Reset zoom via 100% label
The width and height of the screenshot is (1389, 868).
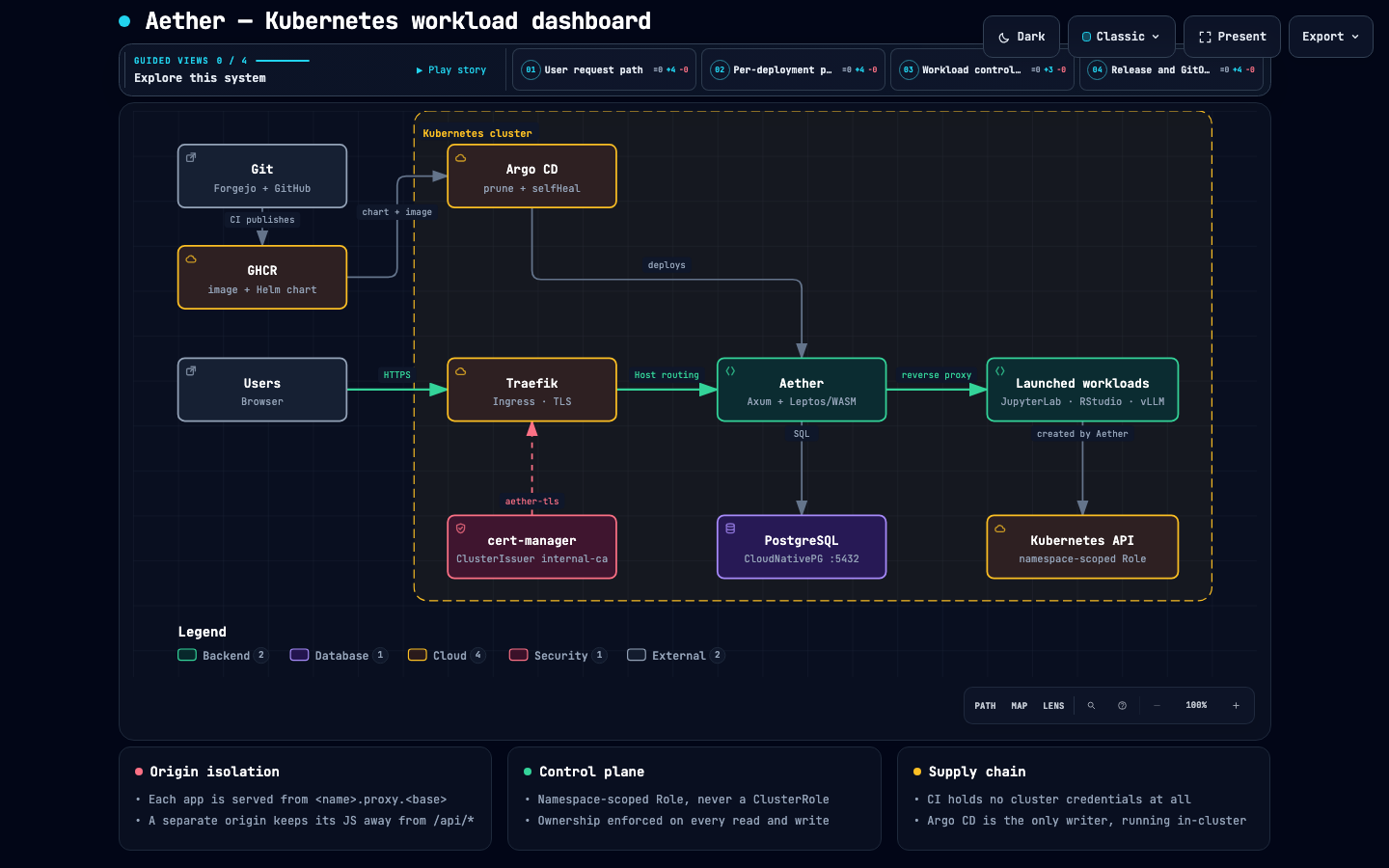1196,706
